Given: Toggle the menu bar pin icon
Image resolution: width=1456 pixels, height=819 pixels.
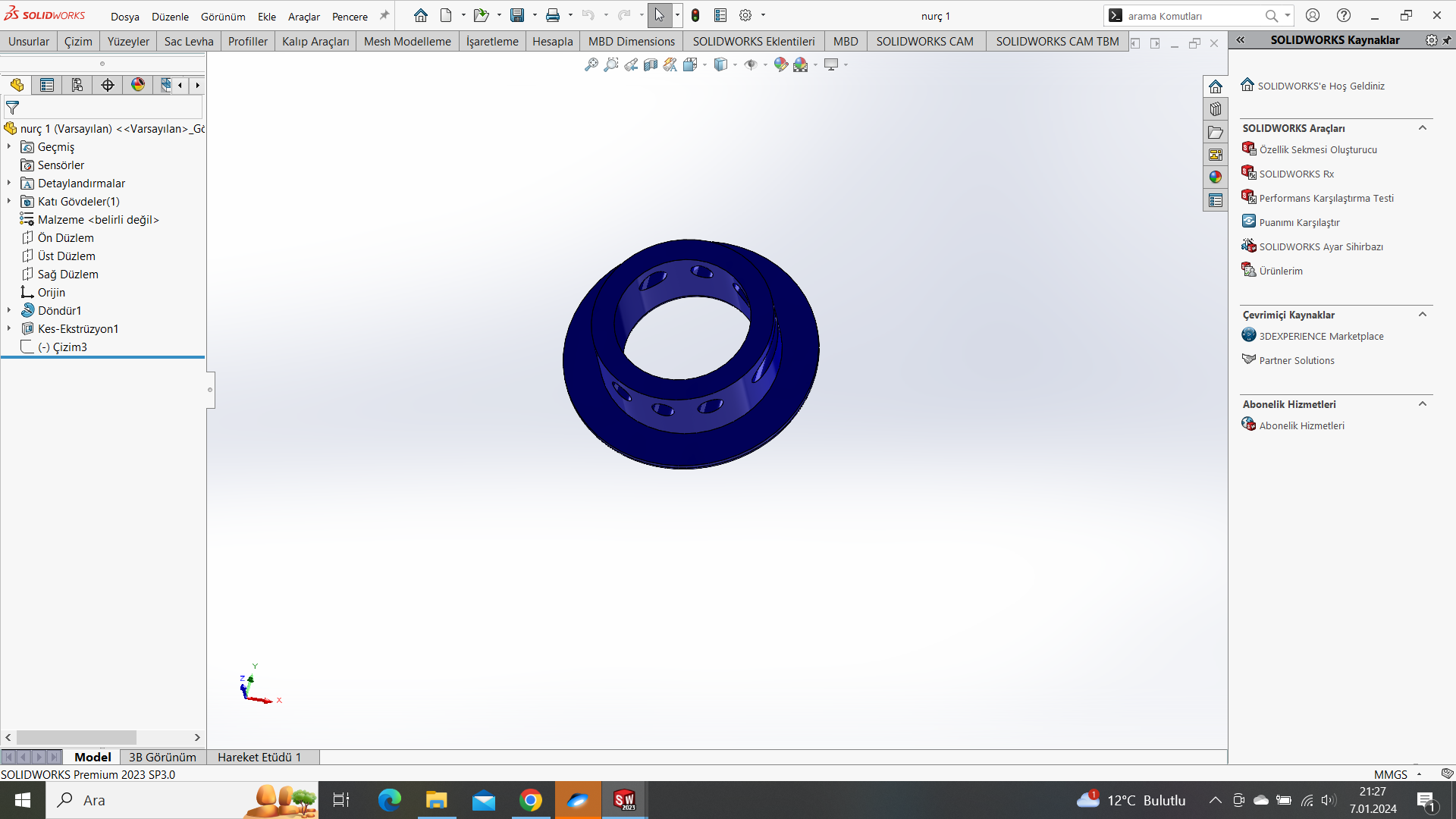Looking at the screenshot, I should click(x=384, y=15).
